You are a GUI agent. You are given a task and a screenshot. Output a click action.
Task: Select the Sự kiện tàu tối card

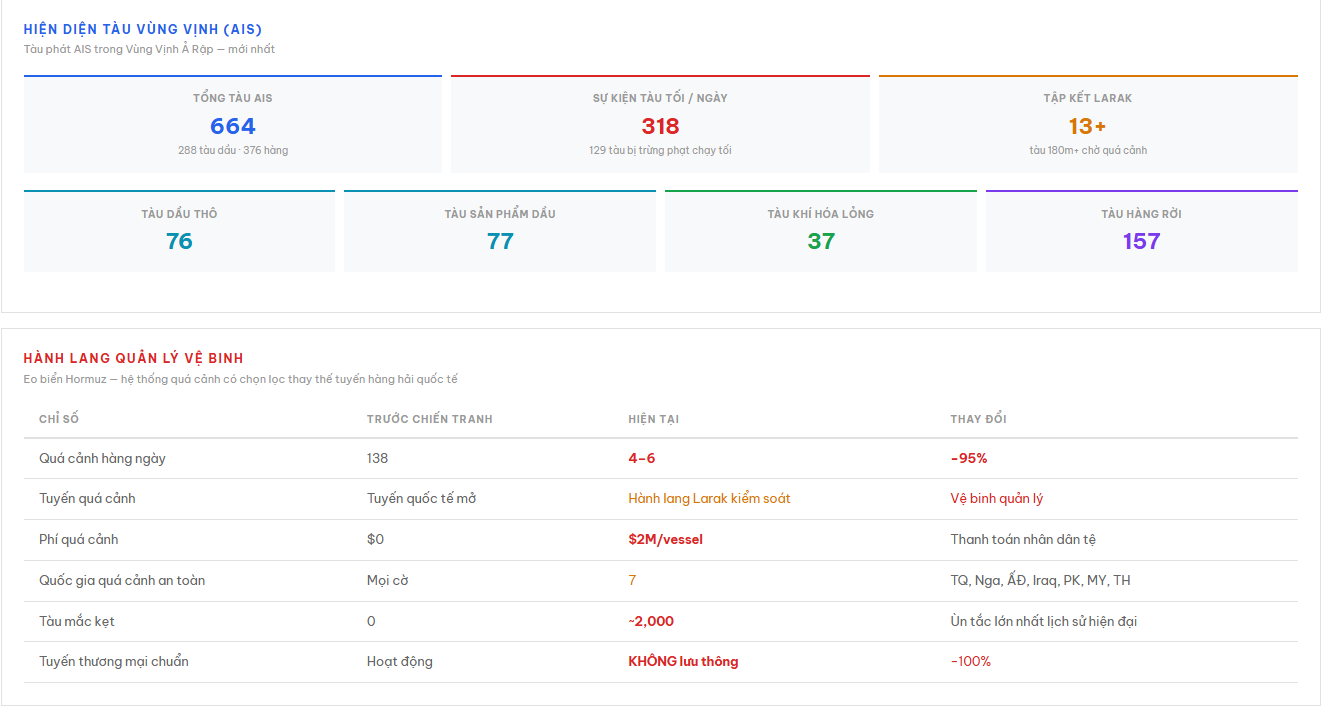[660, 125]
